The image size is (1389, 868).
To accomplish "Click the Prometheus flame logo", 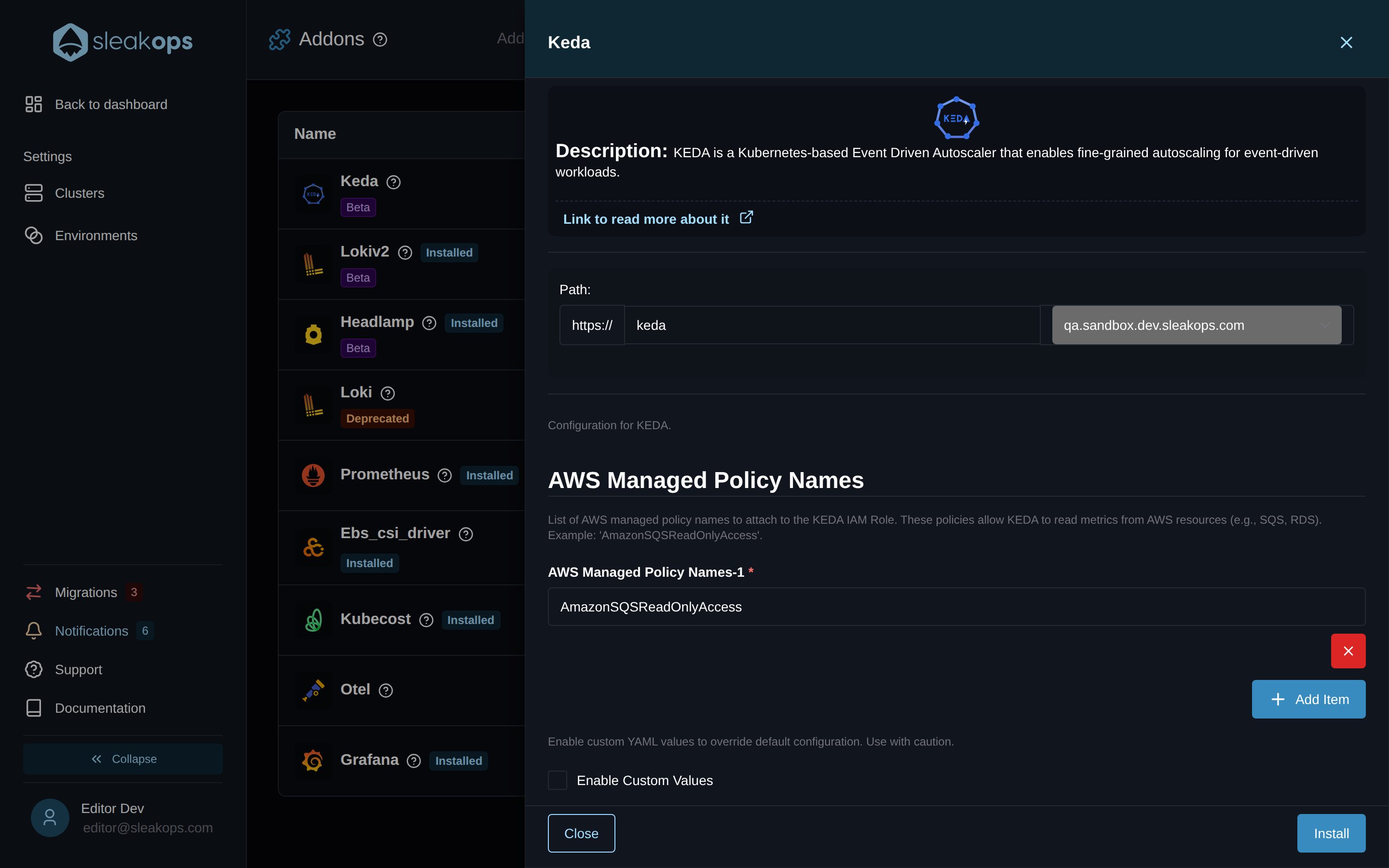I will pos(313,475).
